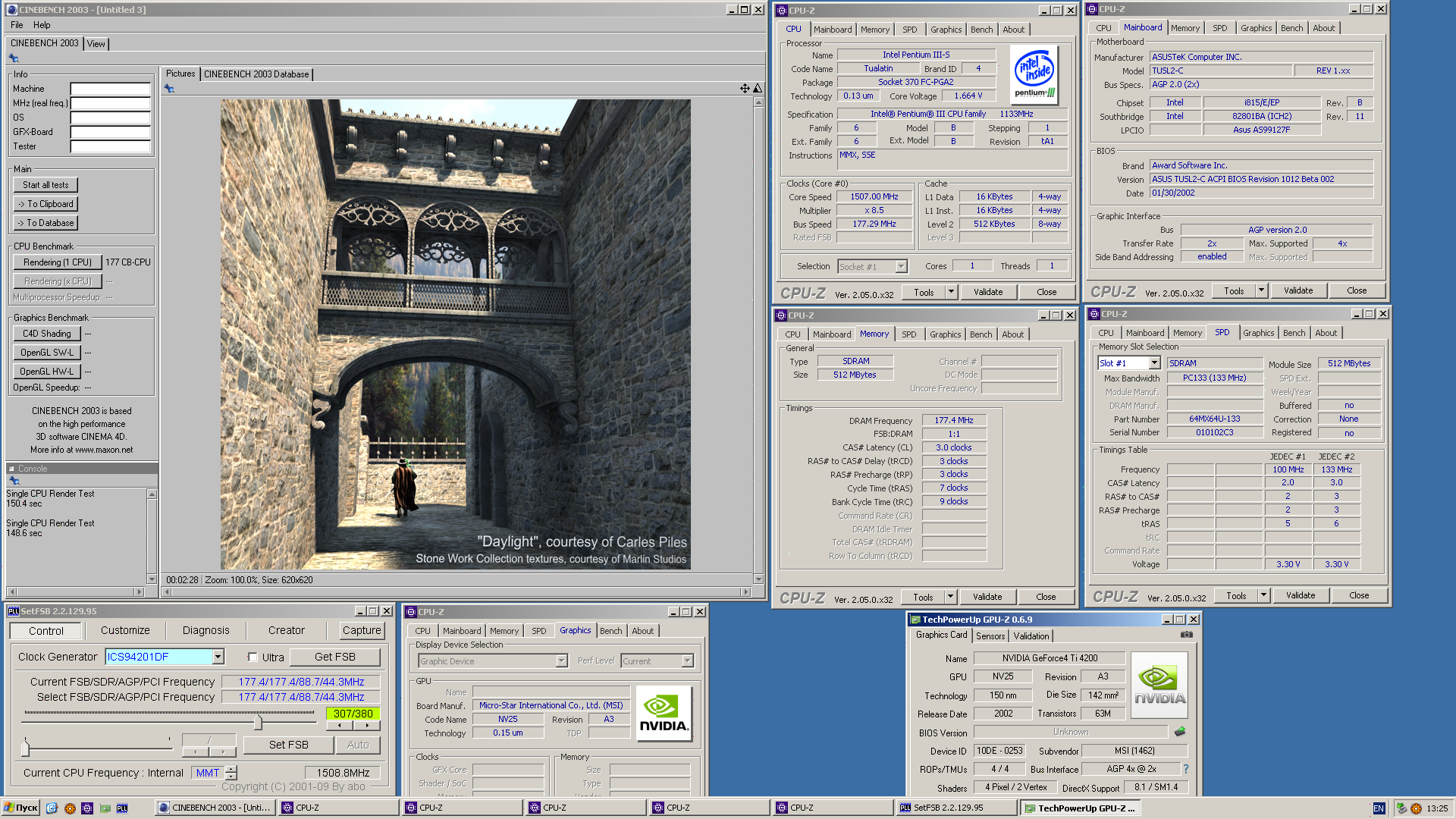Image resolution: width=1456 pixels, height=819 pixels.
Task: Click the GPU-Z screenshot camera icon
Action: click(1187, 635)
